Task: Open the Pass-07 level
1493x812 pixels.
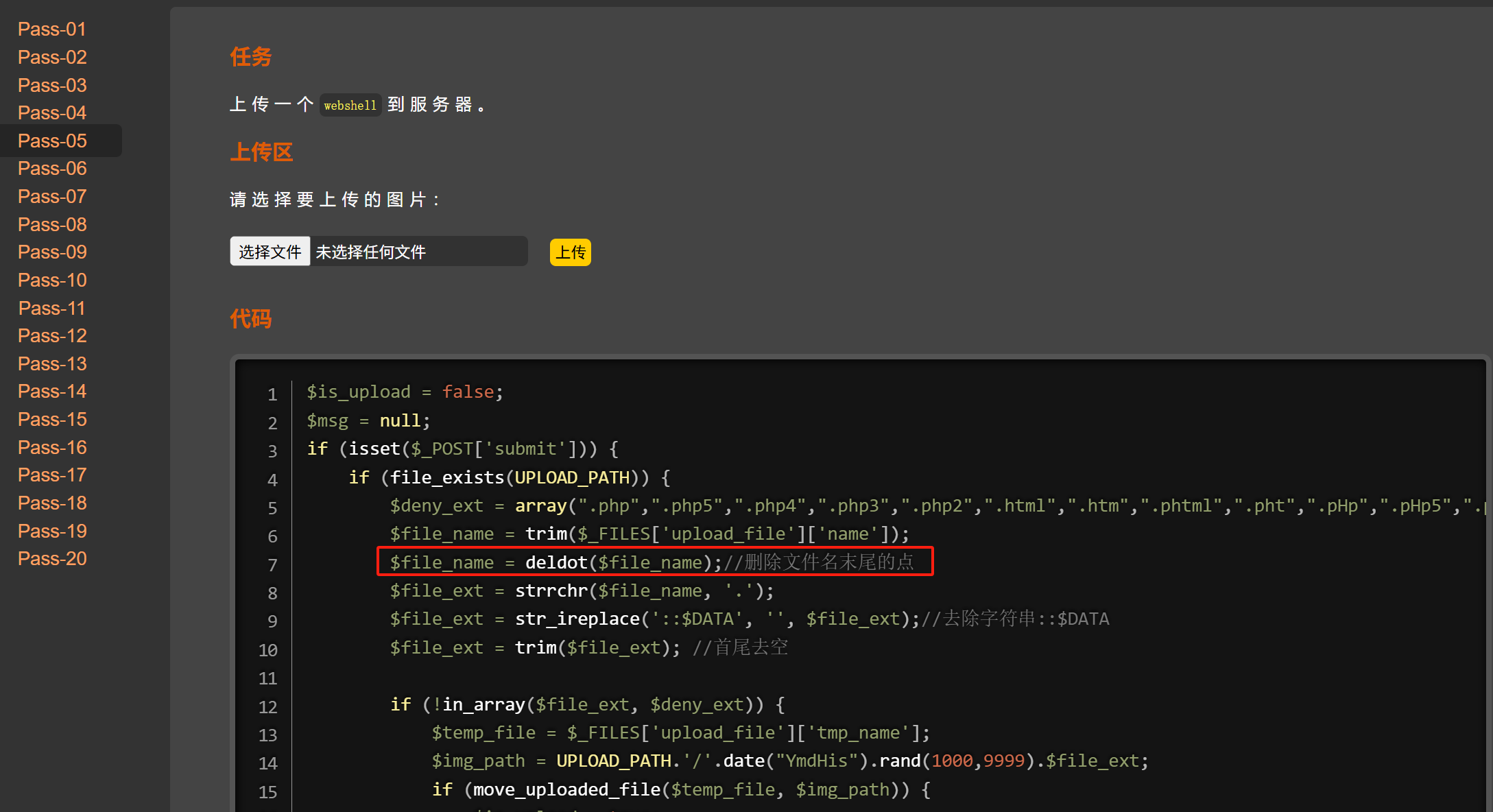Action: point(52,197)
